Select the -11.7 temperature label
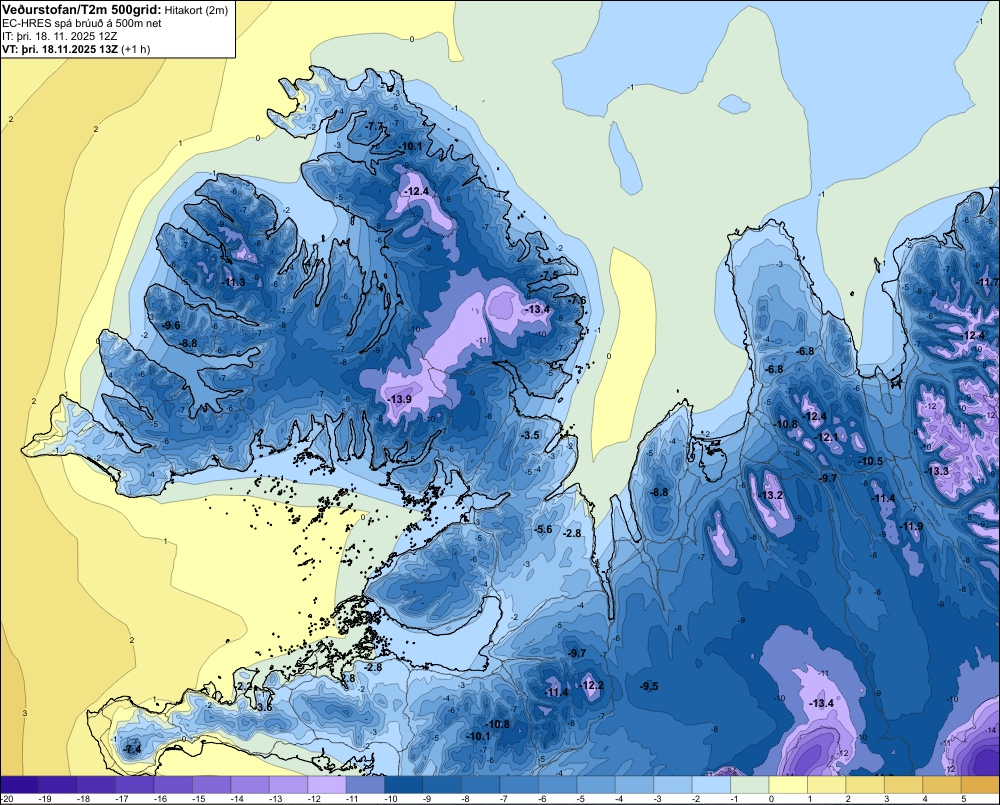Viewport: 1000px width, 805px height. click(x=988, y=282)
